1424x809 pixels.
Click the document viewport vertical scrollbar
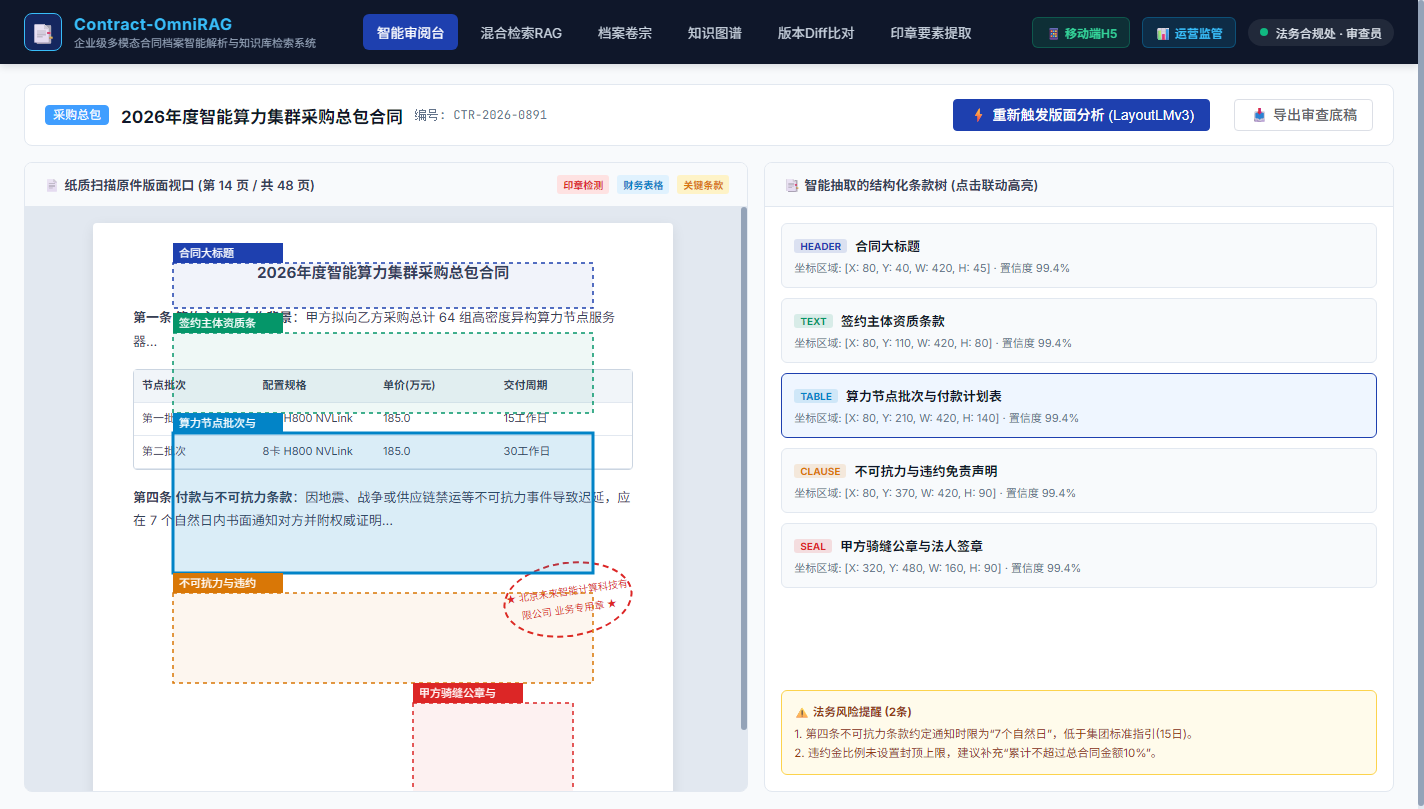pos(743,468)
